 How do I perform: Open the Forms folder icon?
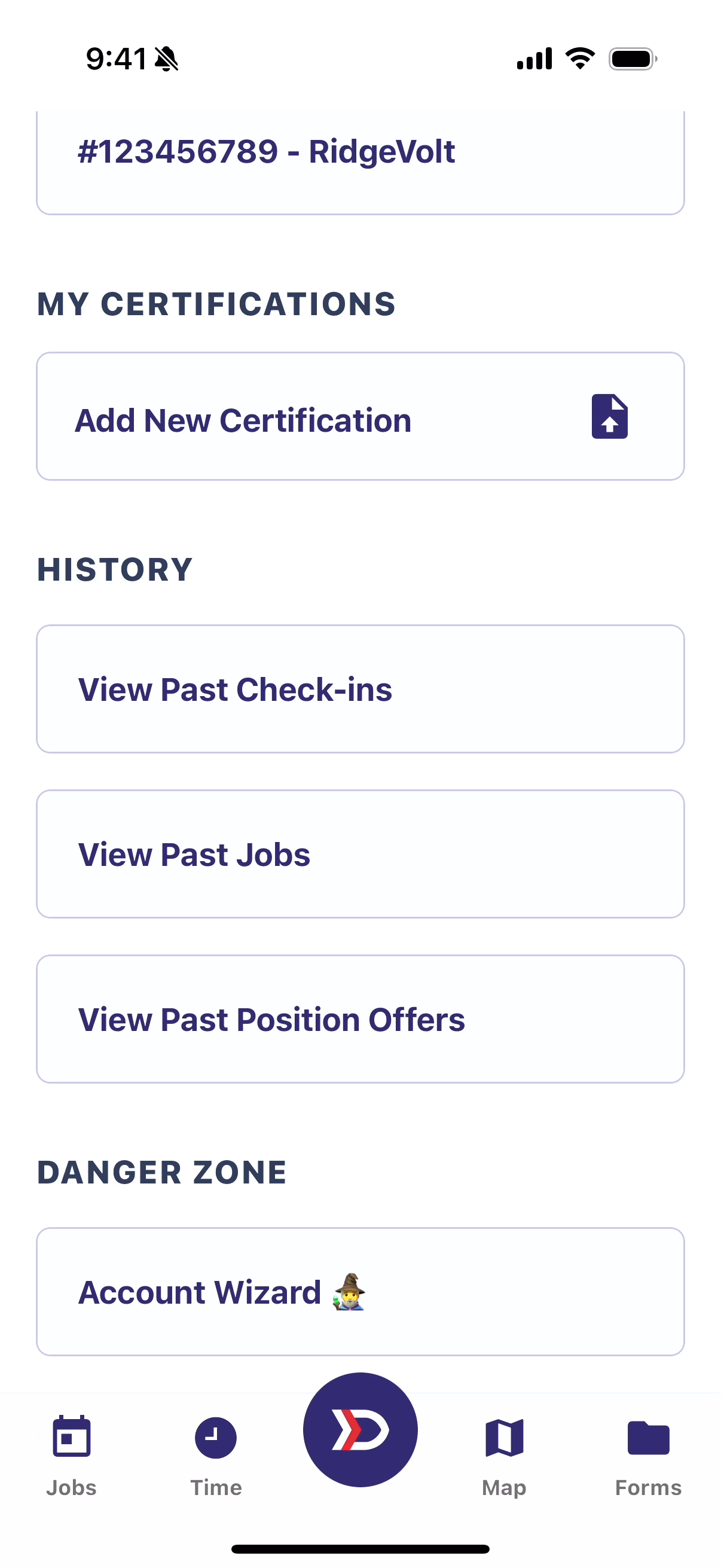coord(649,1438)
